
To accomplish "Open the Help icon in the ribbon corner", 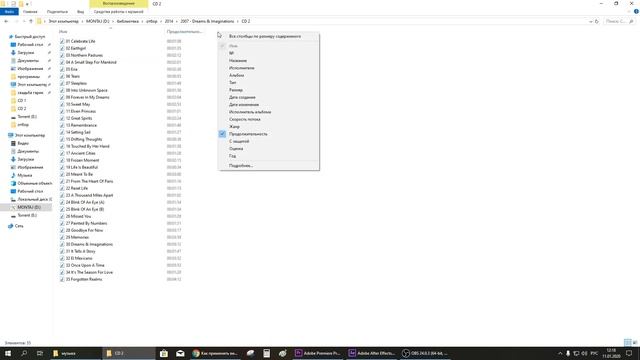I will 636,11.
